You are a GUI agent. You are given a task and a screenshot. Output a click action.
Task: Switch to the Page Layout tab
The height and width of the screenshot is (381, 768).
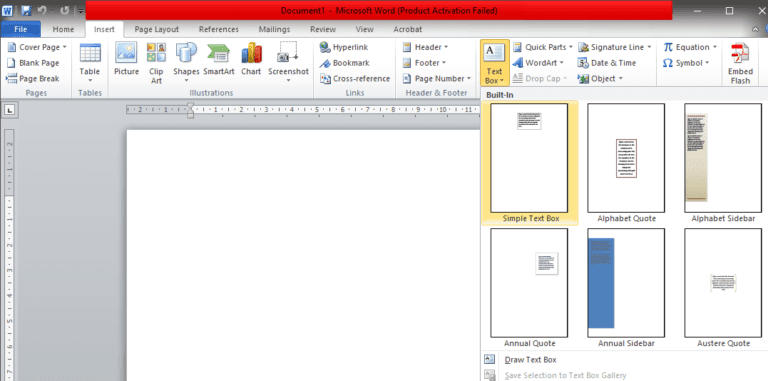[157, 29]
